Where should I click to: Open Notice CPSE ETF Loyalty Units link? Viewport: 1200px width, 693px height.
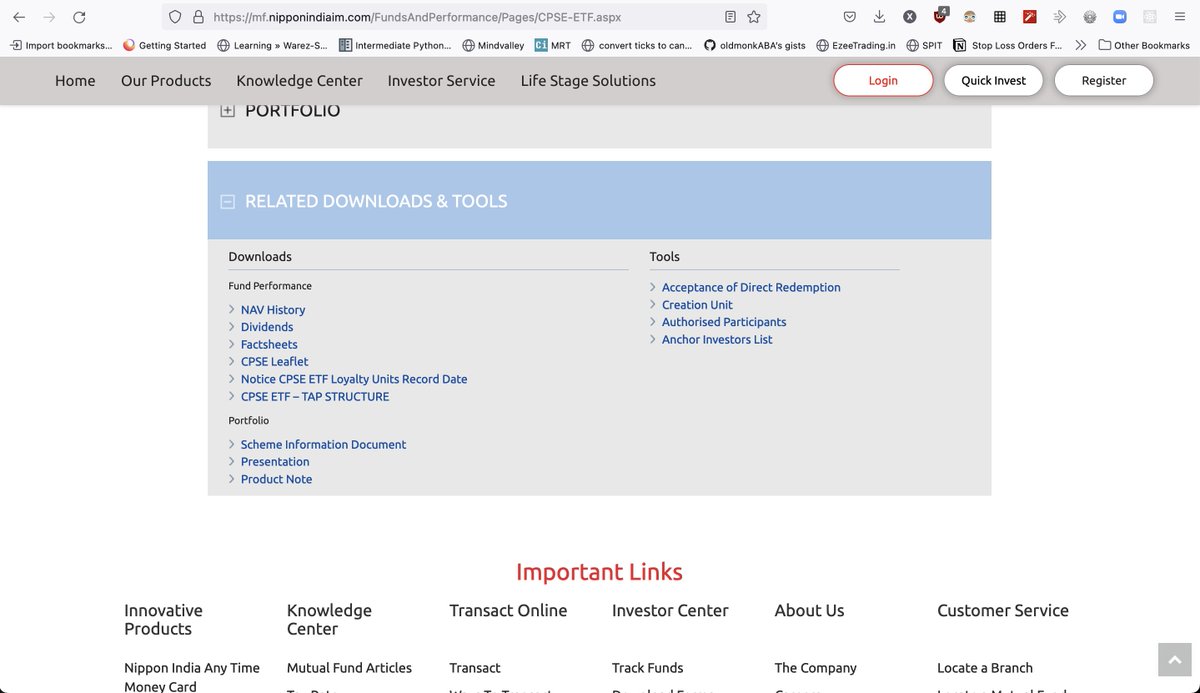[x=354, y=379]
